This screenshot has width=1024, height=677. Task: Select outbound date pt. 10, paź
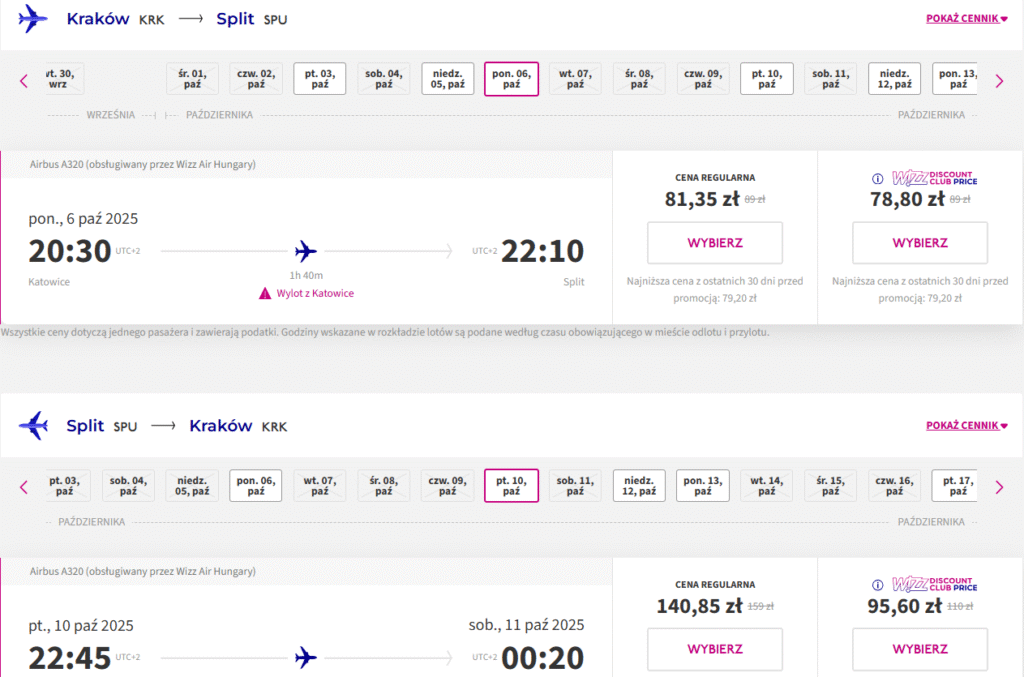[767, 79]
